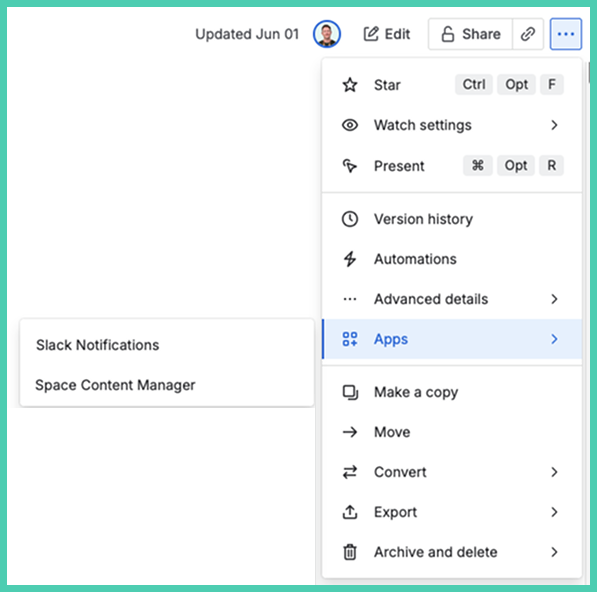
Task: Expand the Advanced details chevron
Action: [554, 299]
